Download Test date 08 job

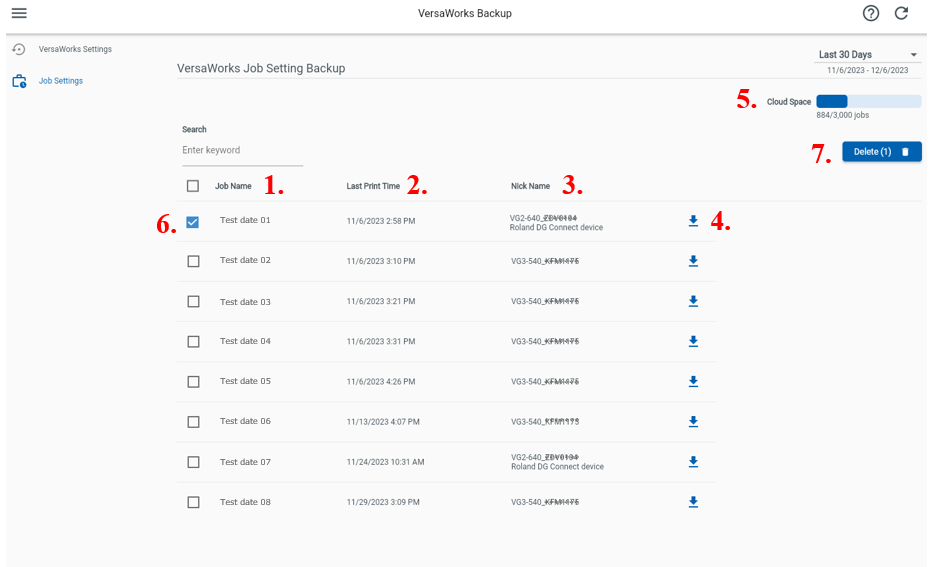[x=693, y=502]
